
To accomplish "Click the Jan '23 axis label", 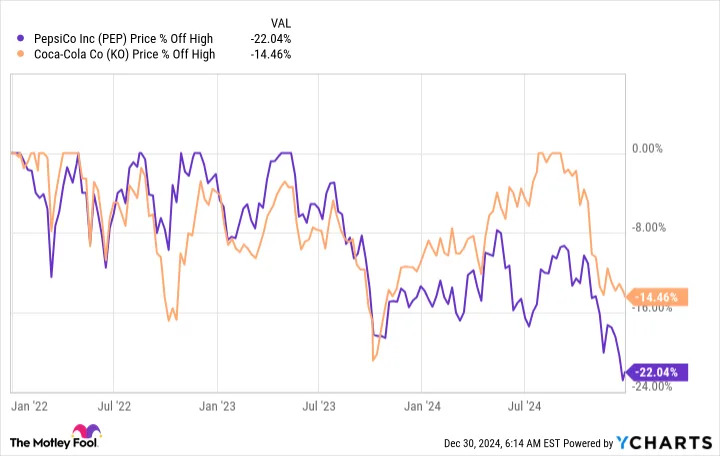I will (x=217, y=406).
